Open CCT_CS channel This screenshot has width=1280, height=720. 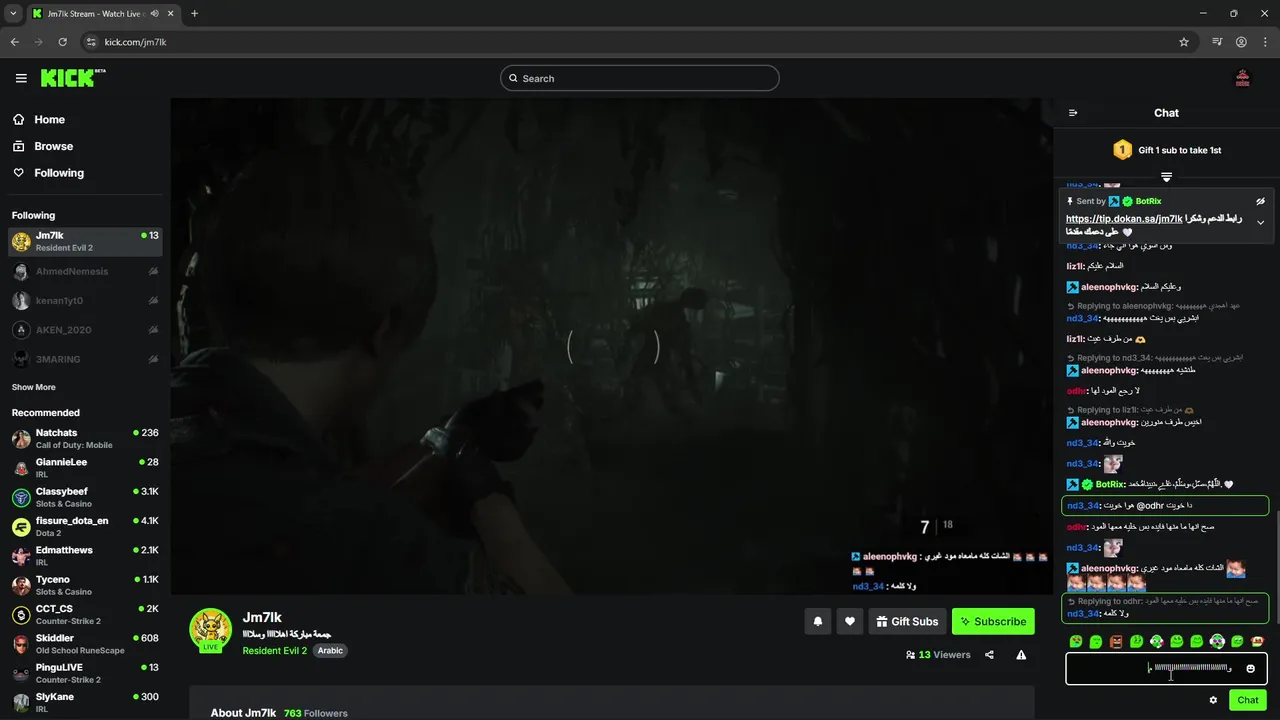(x=85, y=614)
